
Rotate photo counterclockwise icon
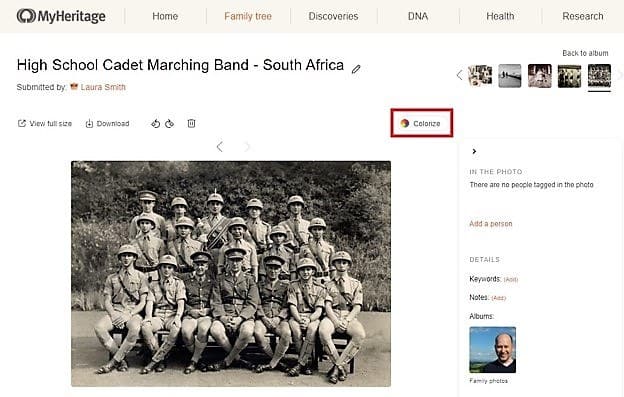pyautogui.click(x=156, y=124)
